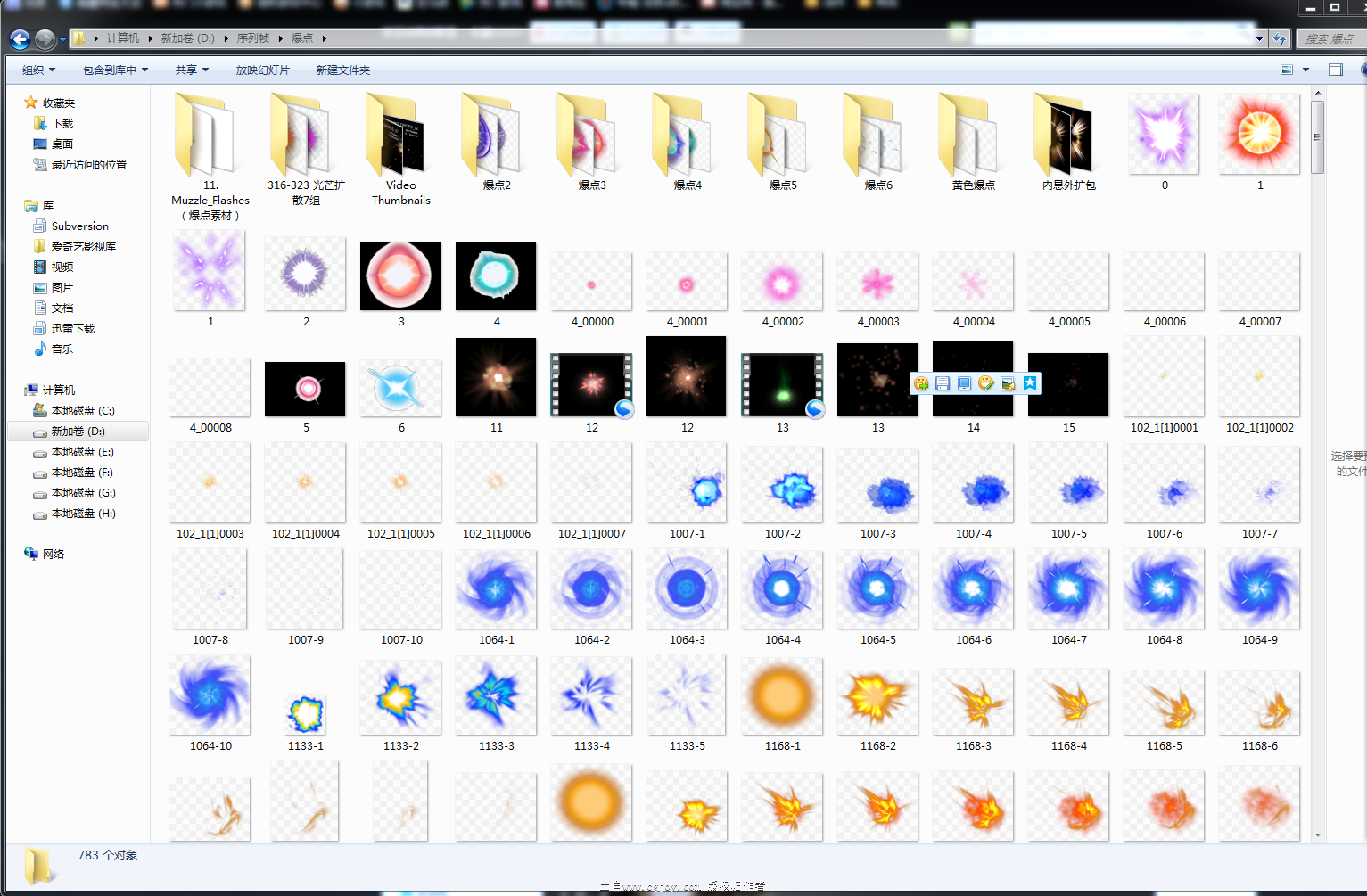1367x896 pixels.
Task: Click the save disk icon in the hover toolbar
Action: click(943, 383)
